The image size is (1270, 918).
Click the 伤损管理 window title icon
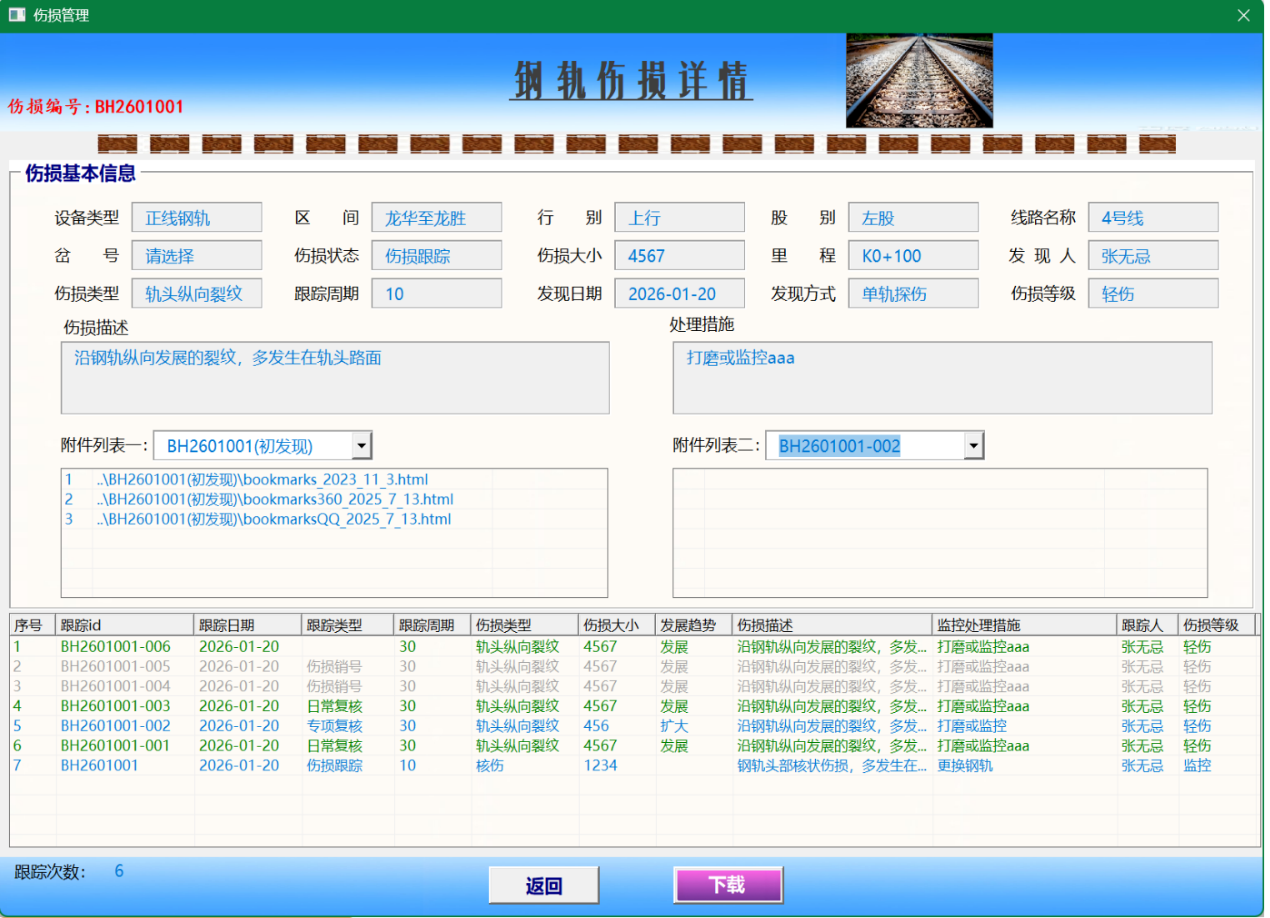coord(16,15)
